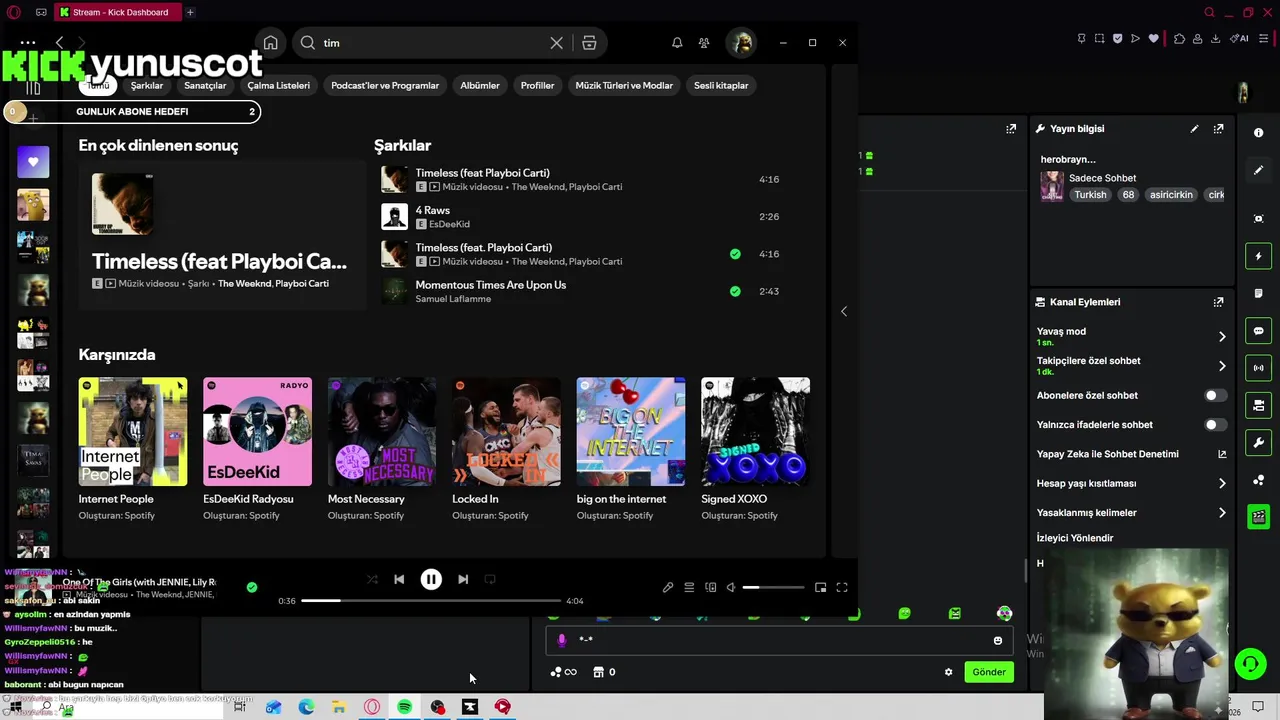Select the Podcast'ler ve Programlar chip

(x=385, y=85)
